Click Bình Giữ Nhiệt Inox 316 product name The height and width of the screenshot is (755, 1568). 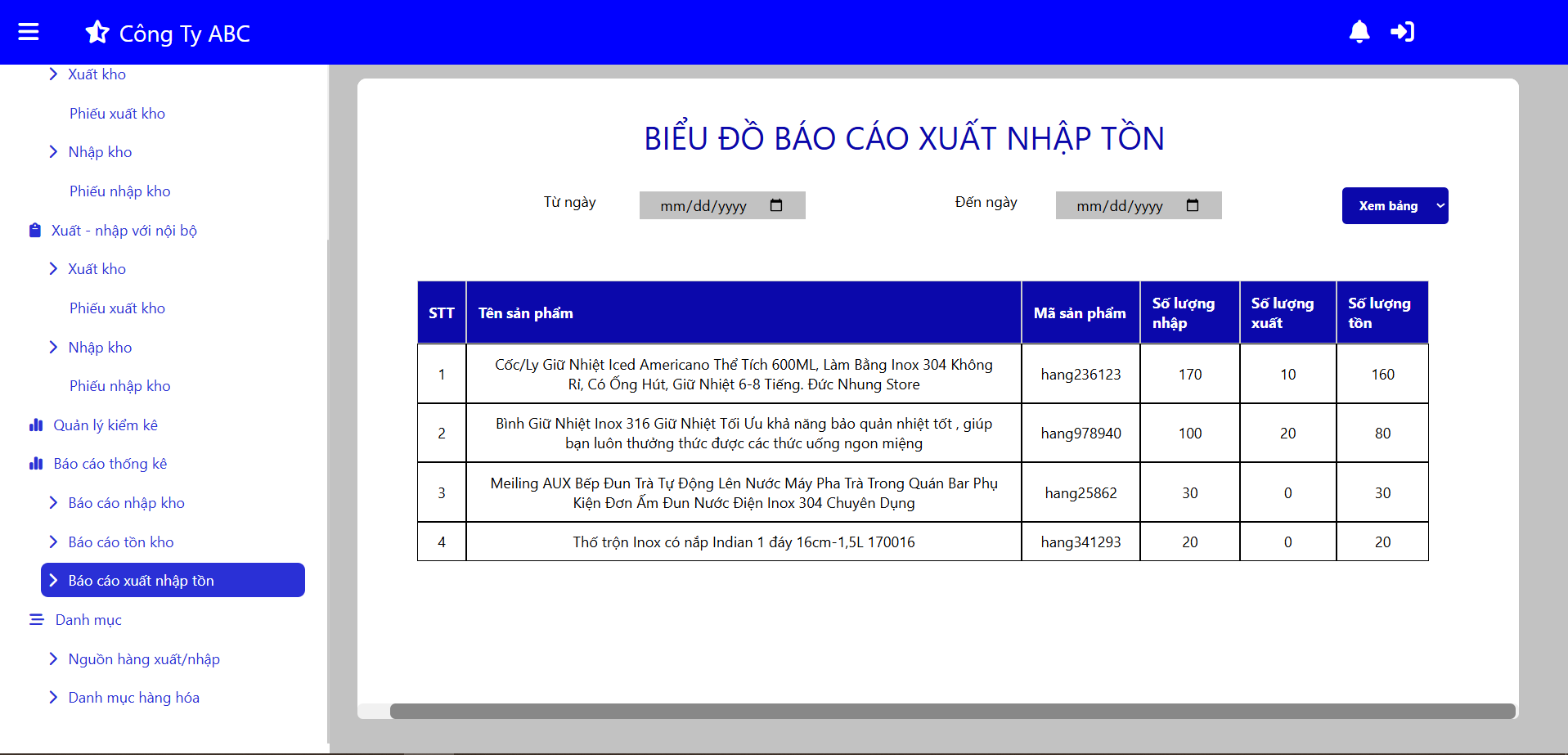point(744,434)
